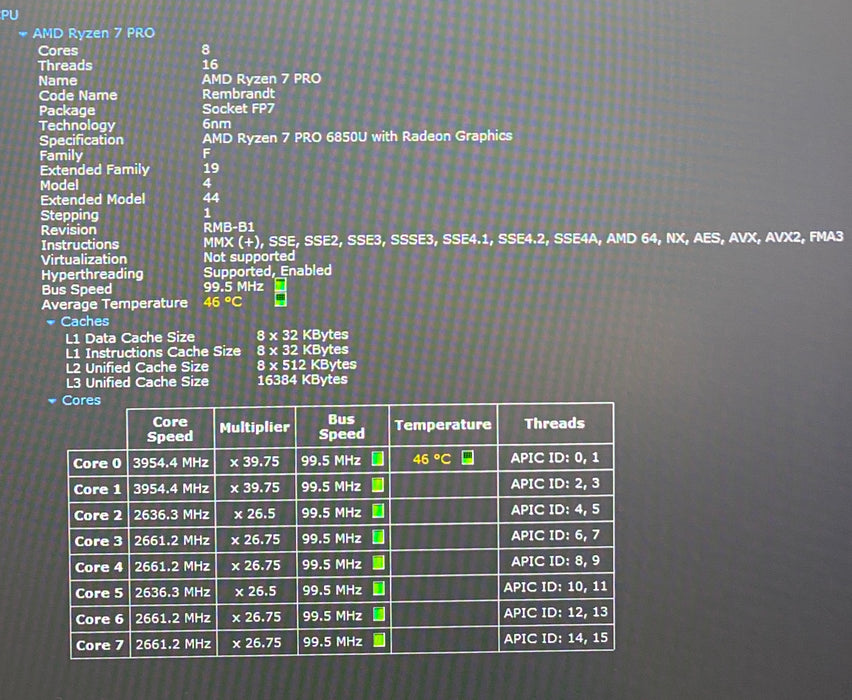The image size is (852, 700).
Task: Select the Core Speed column header
Action: click(x=170, y=429)
